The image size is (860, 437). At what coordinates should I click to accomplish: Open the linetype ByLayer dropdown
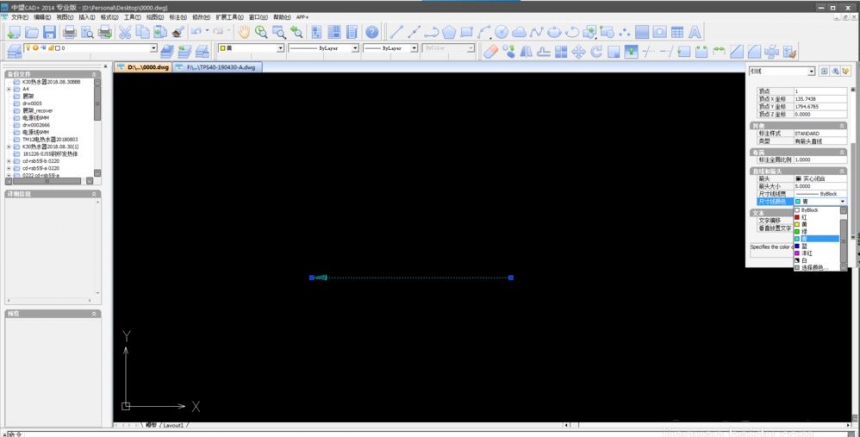354,48
